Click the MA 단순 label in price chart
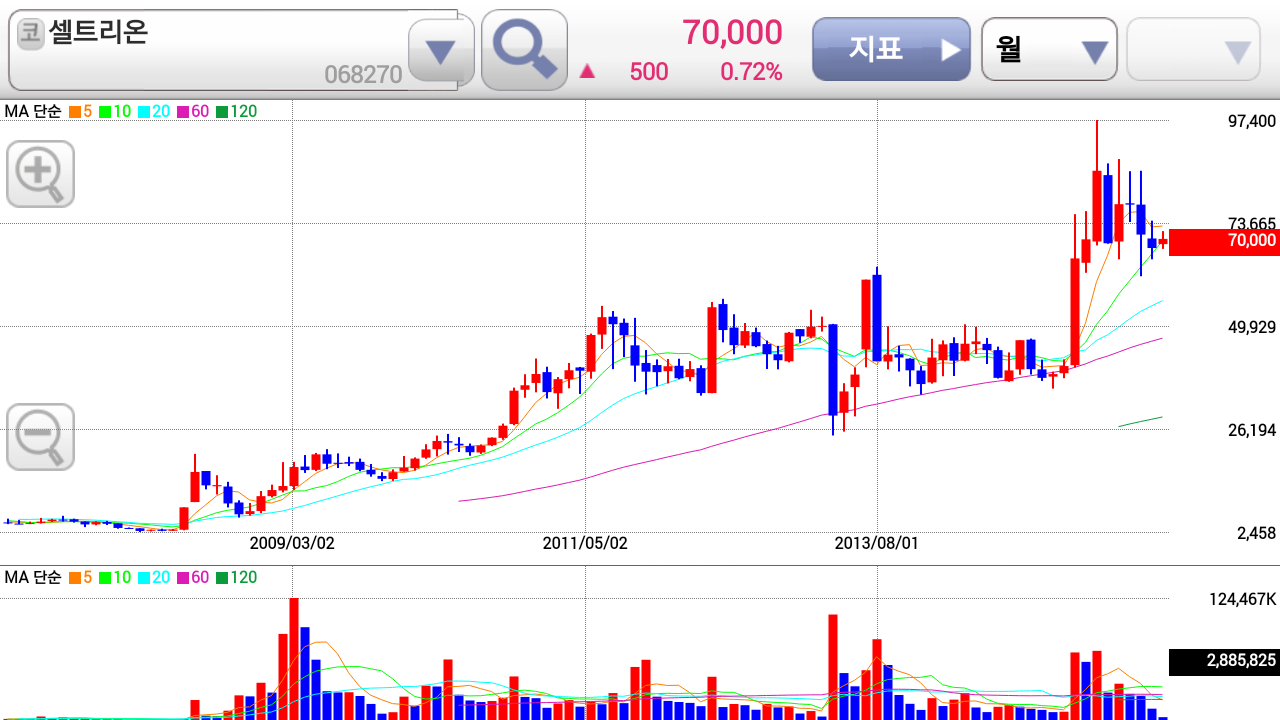1280x720 pixels. pyautogui.click(x=33, y=112)
